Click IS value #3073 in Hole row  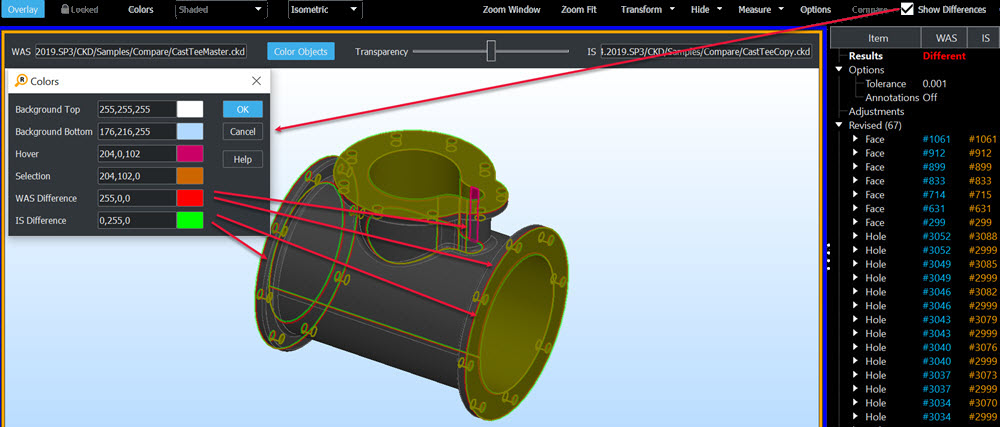983,375
